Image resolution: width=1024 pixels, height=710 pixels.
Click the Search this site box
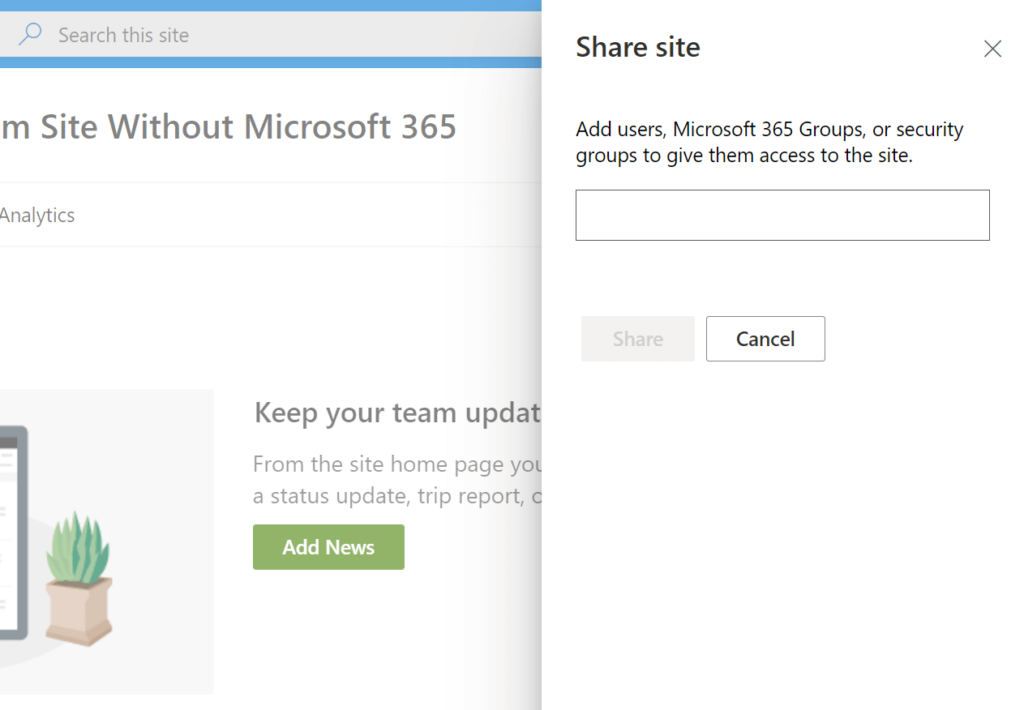(270, 35)
